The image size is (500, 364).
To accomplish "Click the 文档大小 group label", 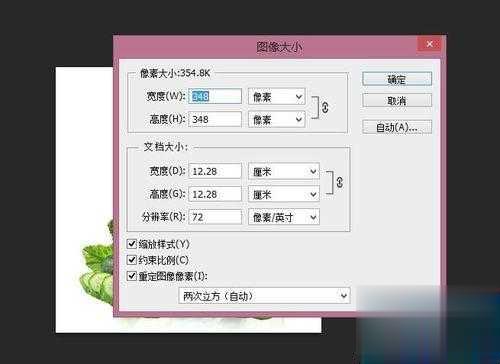I will (x=166, y=147).
